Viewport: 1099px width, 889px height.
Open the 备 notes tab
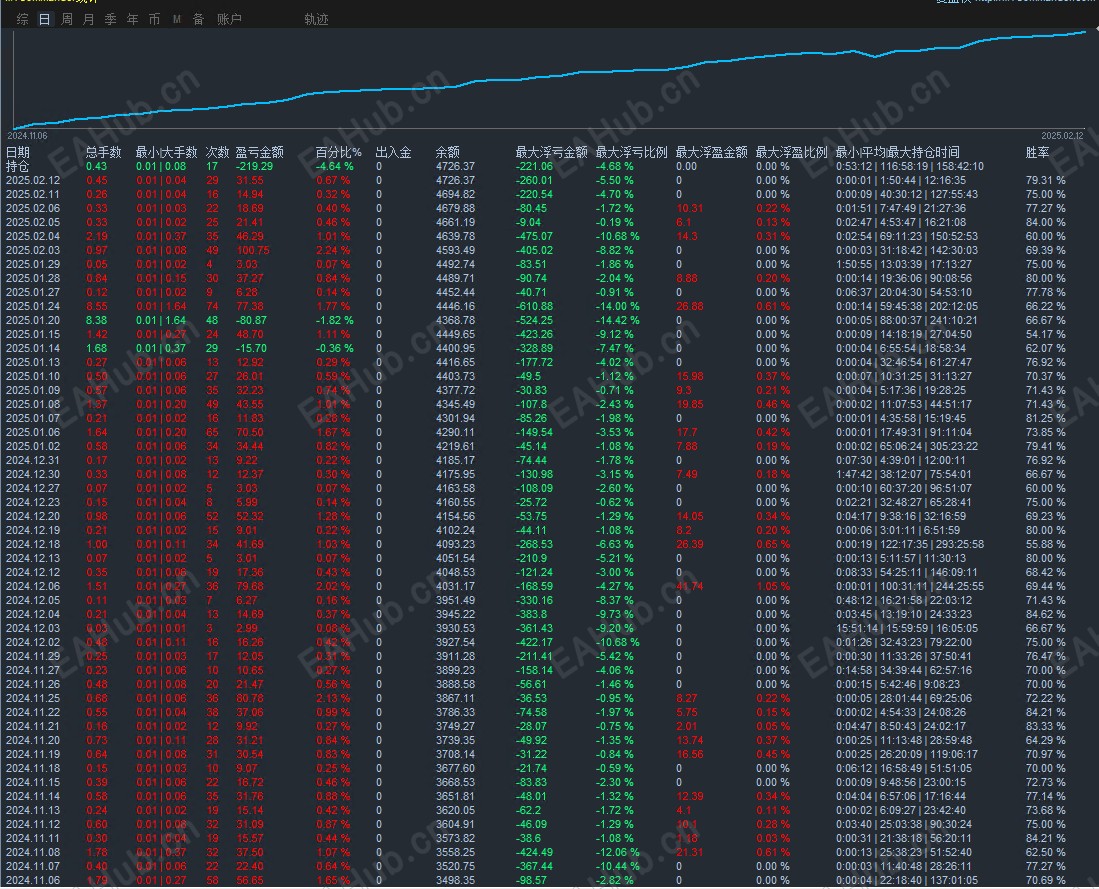[x=198, y=19]
